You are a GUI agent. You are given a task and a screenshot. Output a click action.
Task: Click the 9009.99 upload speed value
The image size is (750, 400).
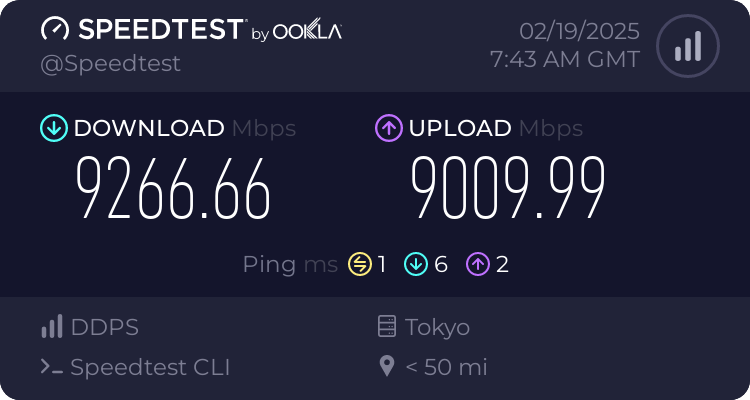pos(508,190)
